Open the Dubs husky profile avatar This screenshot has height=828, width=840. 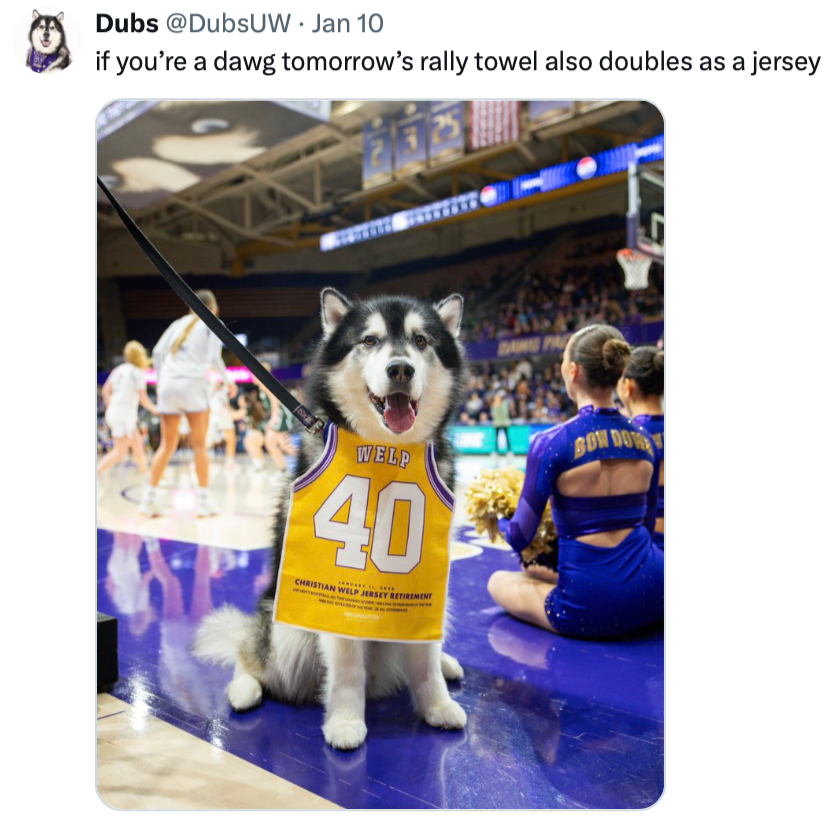coord(47,40)
